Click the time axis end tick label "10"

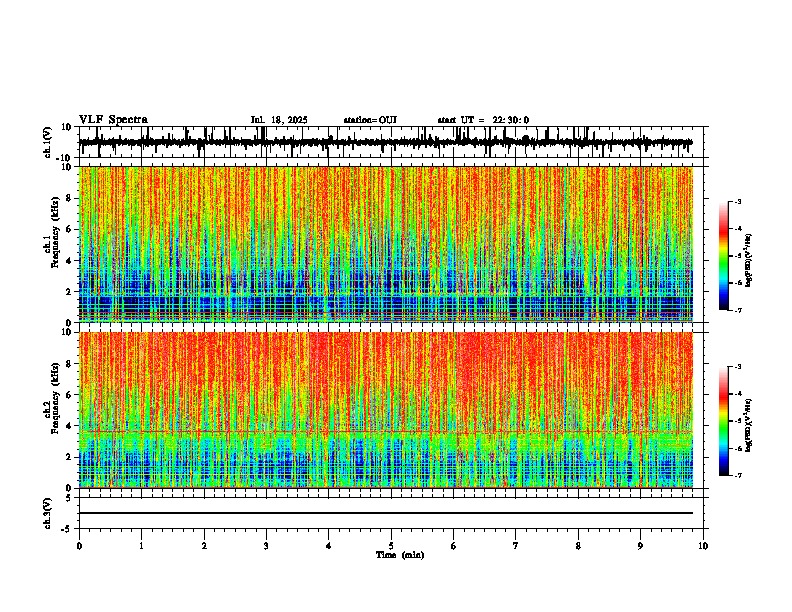point(703,546)
